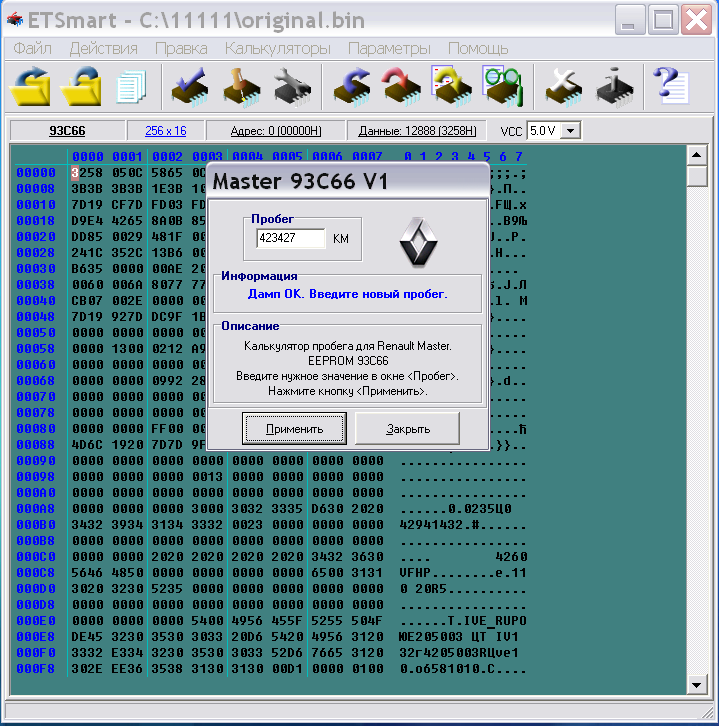This screenshot has height=726, width=719.
Task: Click the Master 93C66 V1 dialog title
Action: (x=300, y=181)
